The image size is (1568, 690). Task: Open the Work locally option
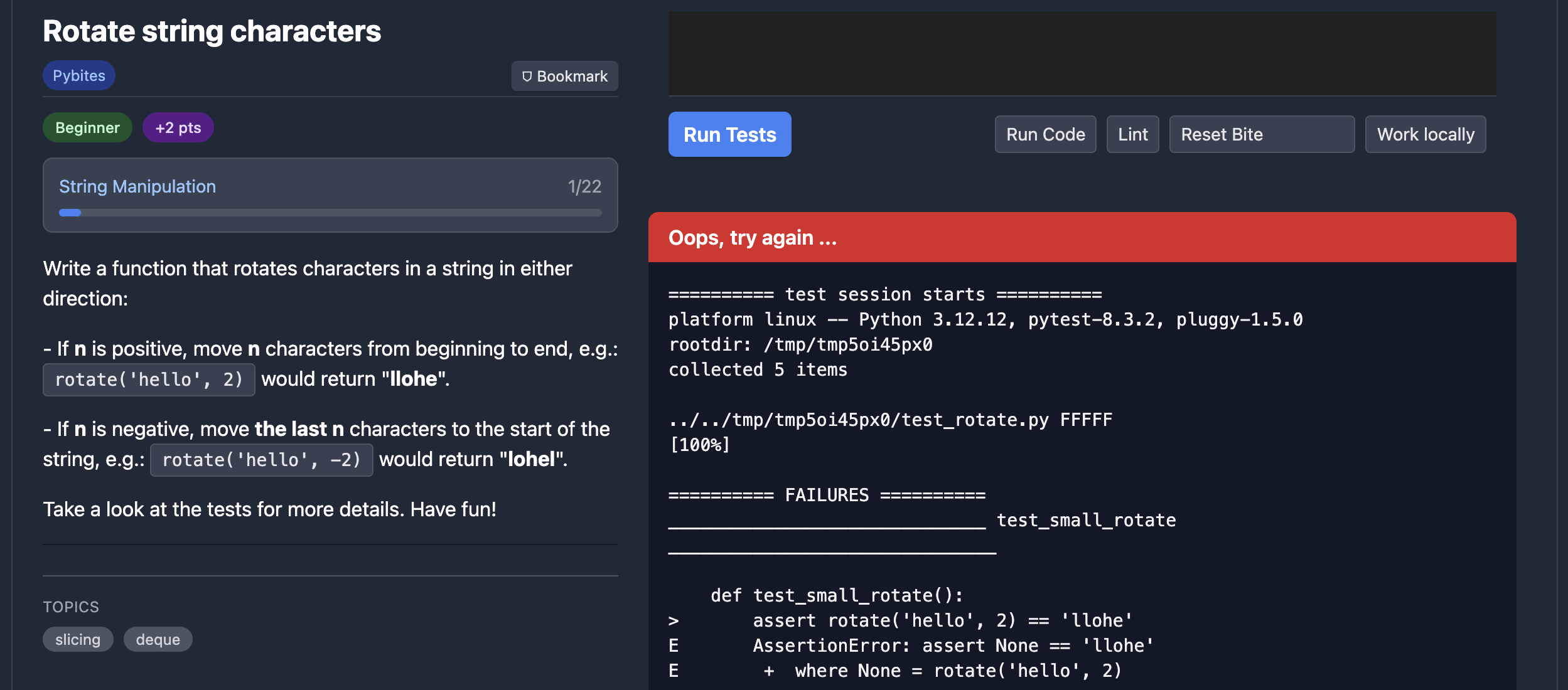click(x=1425, y=134)
